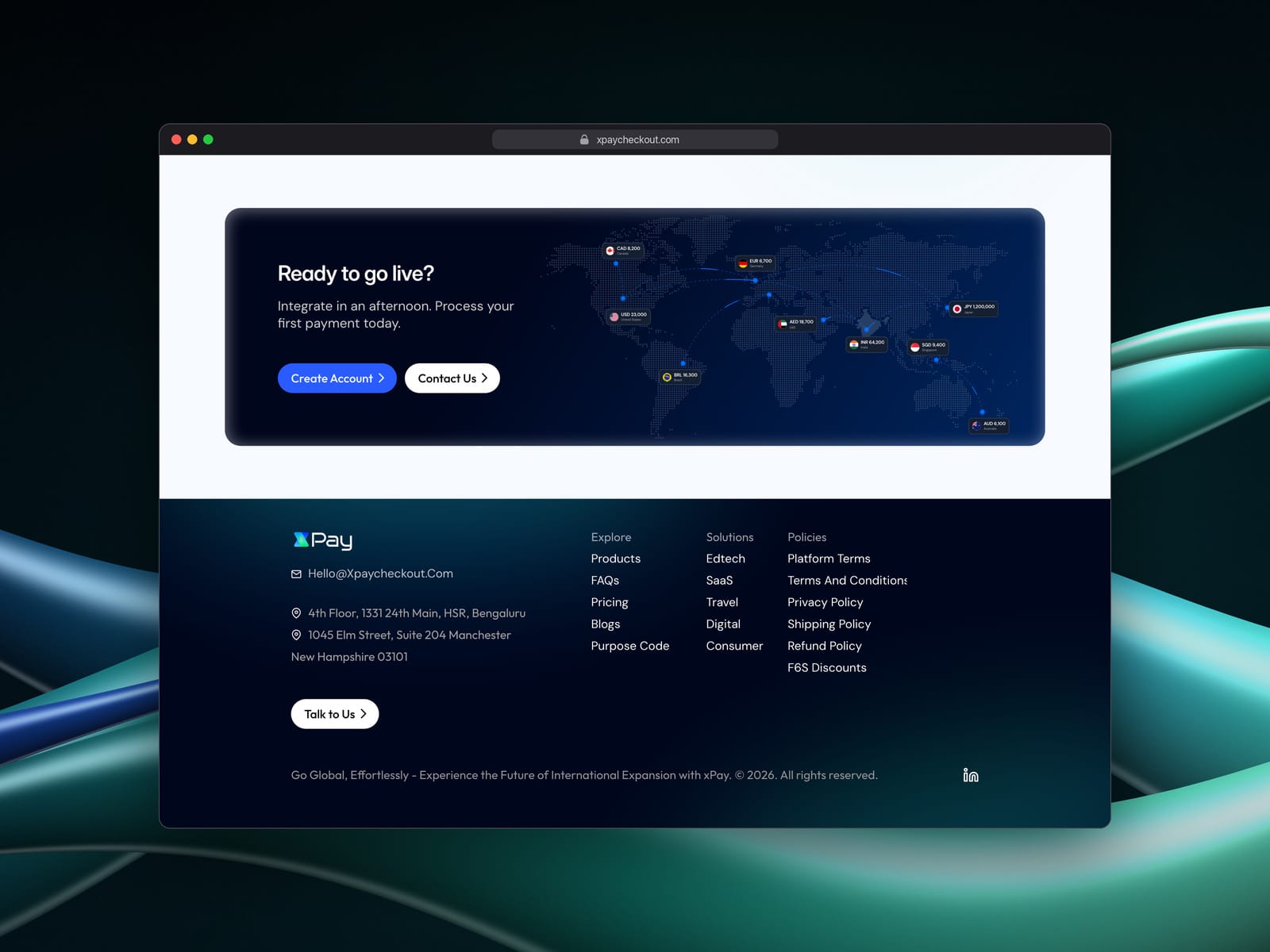
Task: Click the green maximize window button
Action: tap(208, 140)
